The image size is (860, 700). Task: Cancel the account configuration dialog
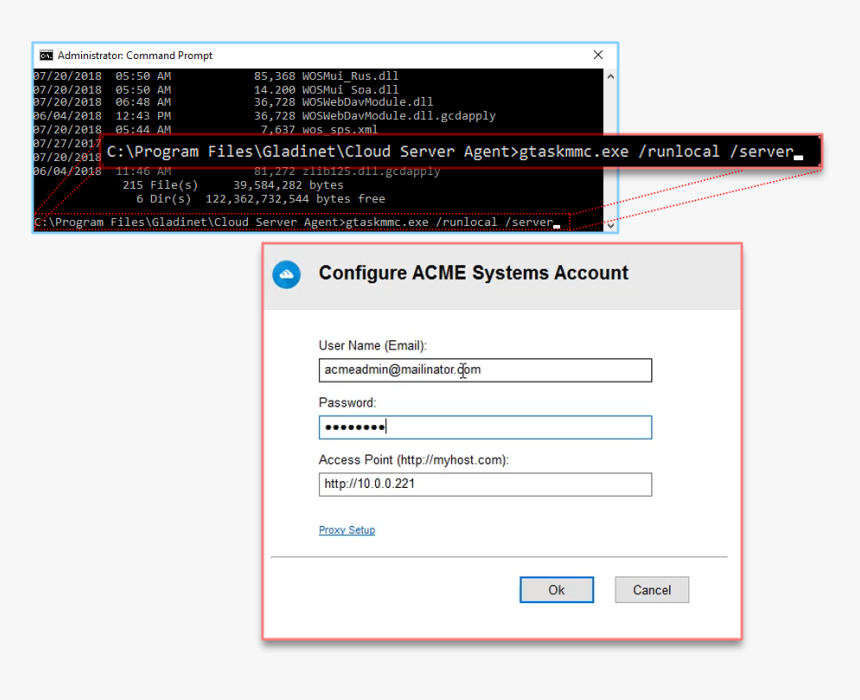[652, 590]
